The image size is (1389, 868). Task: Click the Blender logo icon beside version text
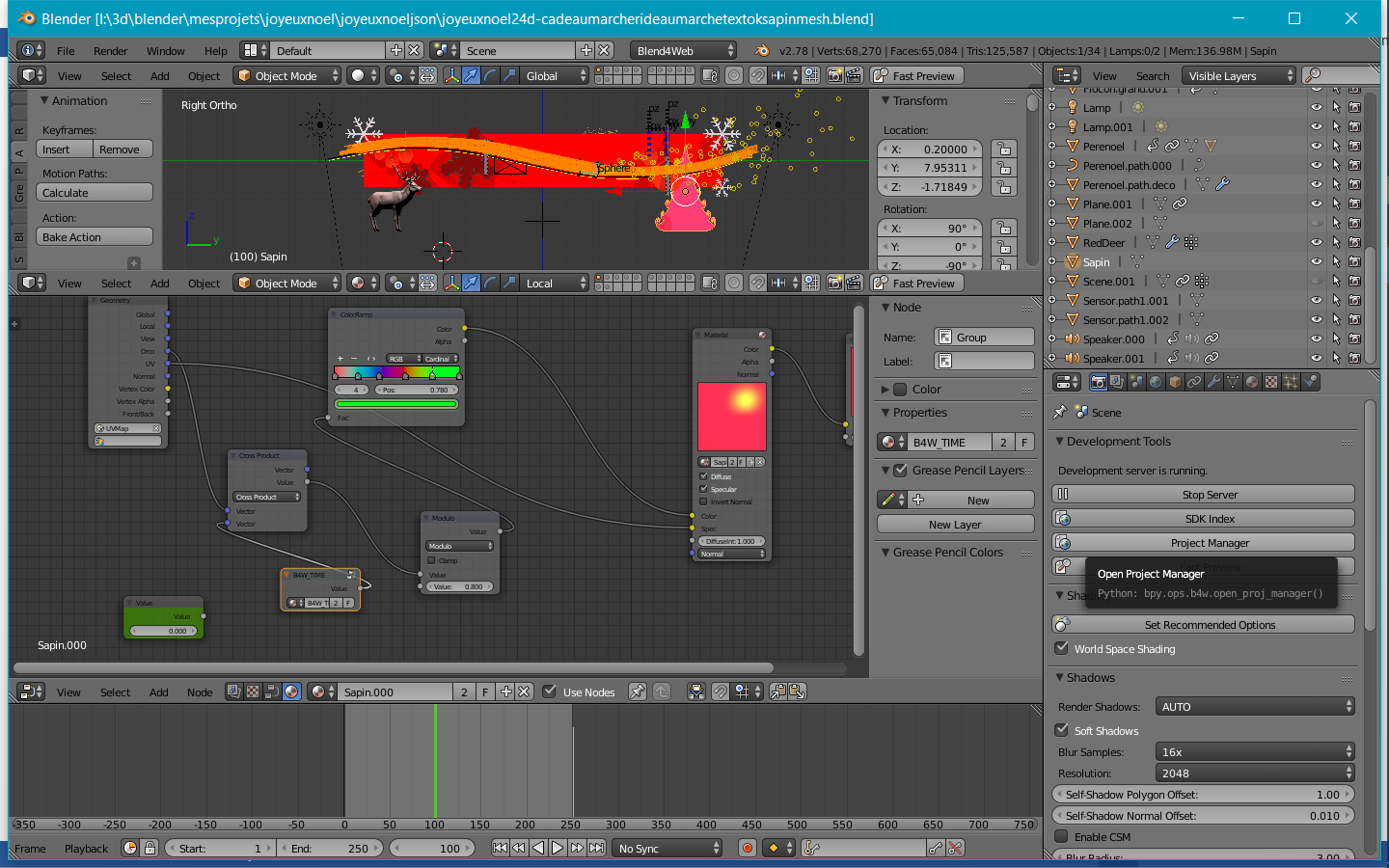pyautogui.click(x=762, y=50)
